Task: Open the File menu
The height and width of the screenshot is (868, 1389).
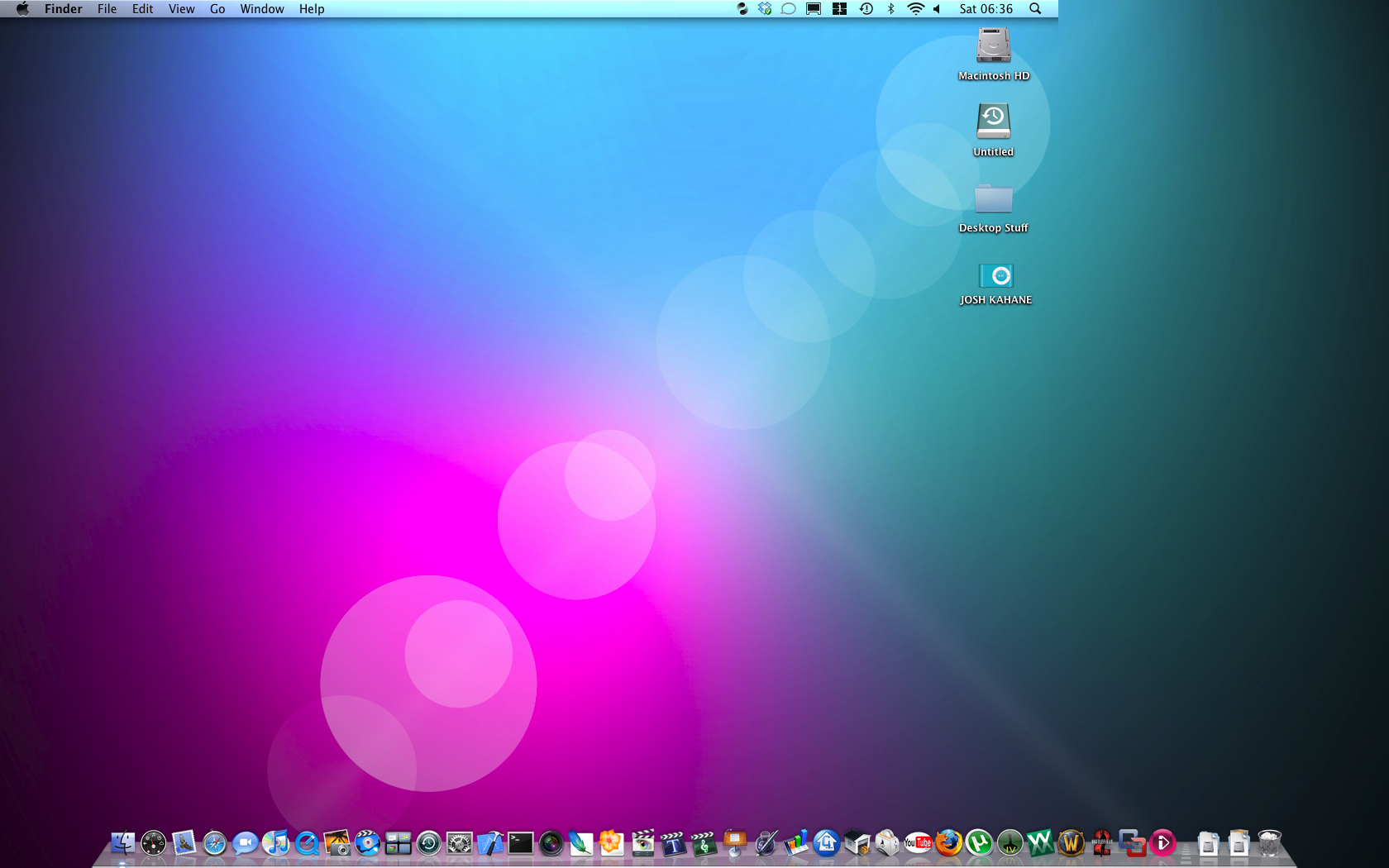Action: (x=107, y=9)
